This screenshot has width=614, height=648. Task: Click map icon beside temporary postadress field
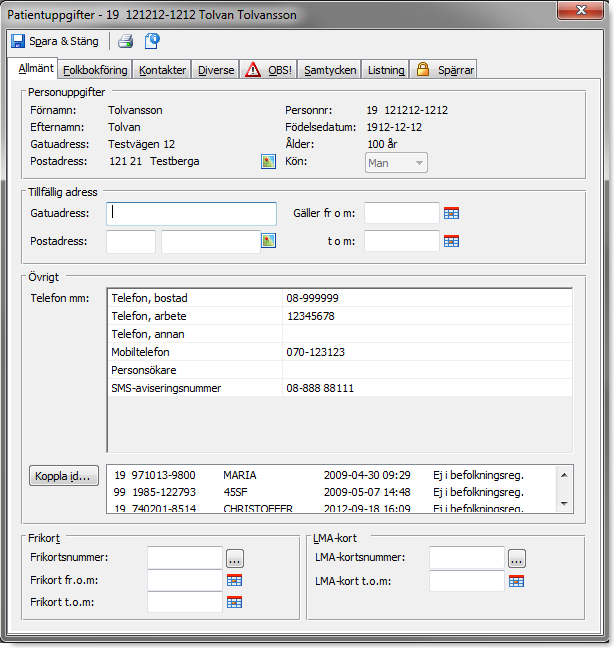[x=268, y=241]
